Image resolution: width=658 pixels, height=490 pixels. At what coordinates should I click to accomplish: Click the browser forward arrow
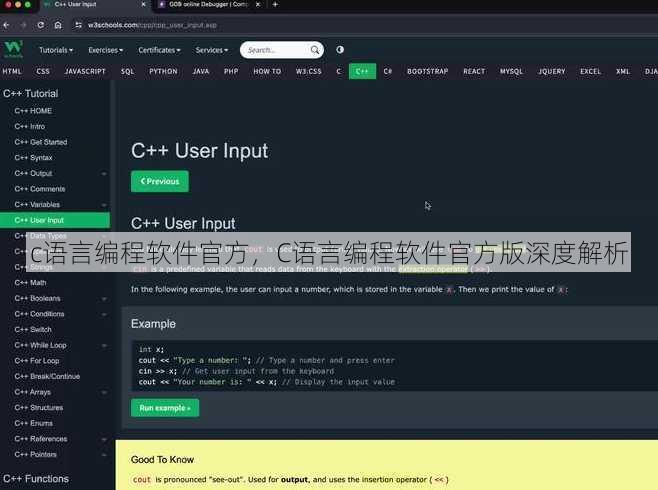(x=24, y=25)
